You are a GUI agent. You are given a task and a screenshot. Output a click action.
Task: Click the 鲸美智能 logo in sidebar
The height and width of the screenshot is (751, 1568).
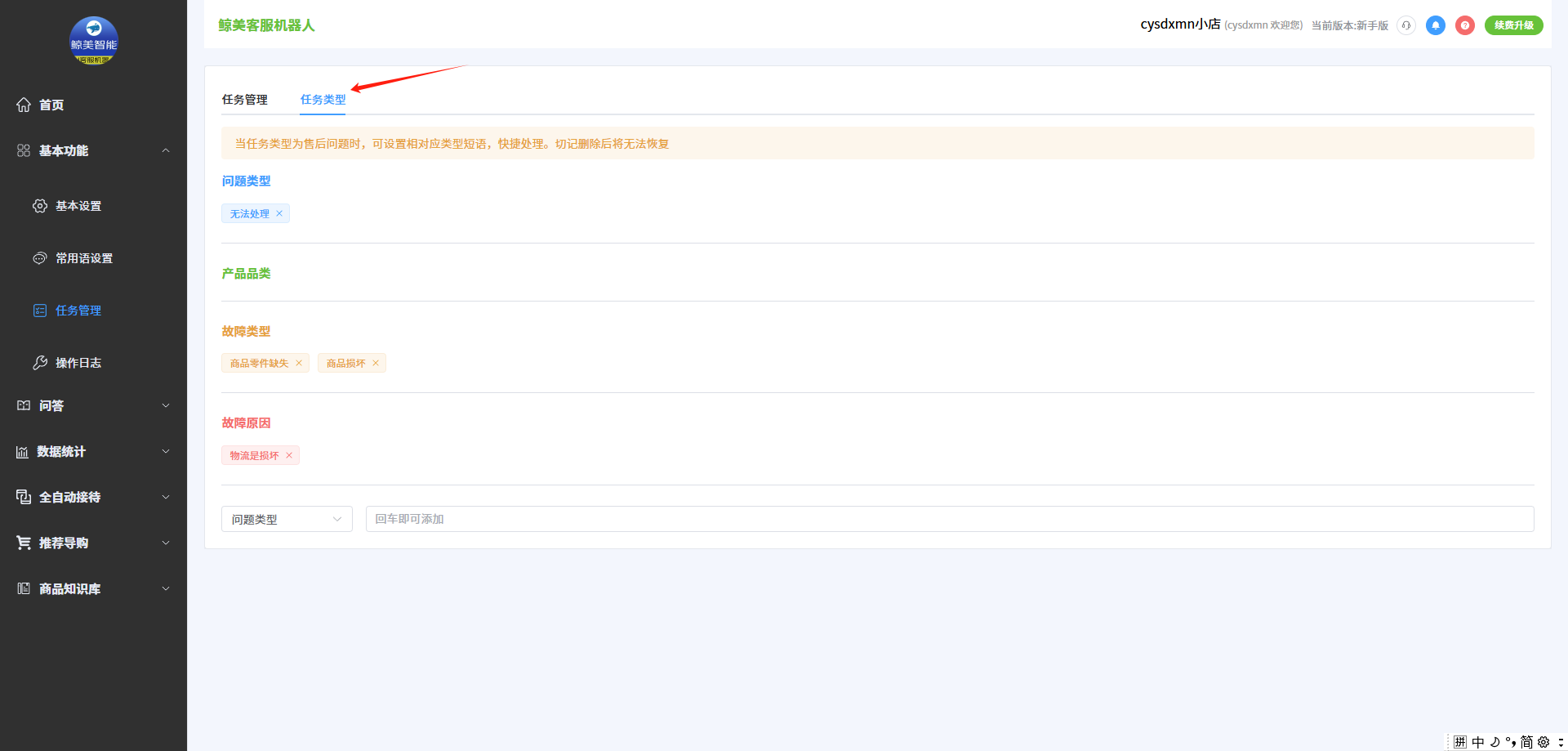tap(94, 41)
